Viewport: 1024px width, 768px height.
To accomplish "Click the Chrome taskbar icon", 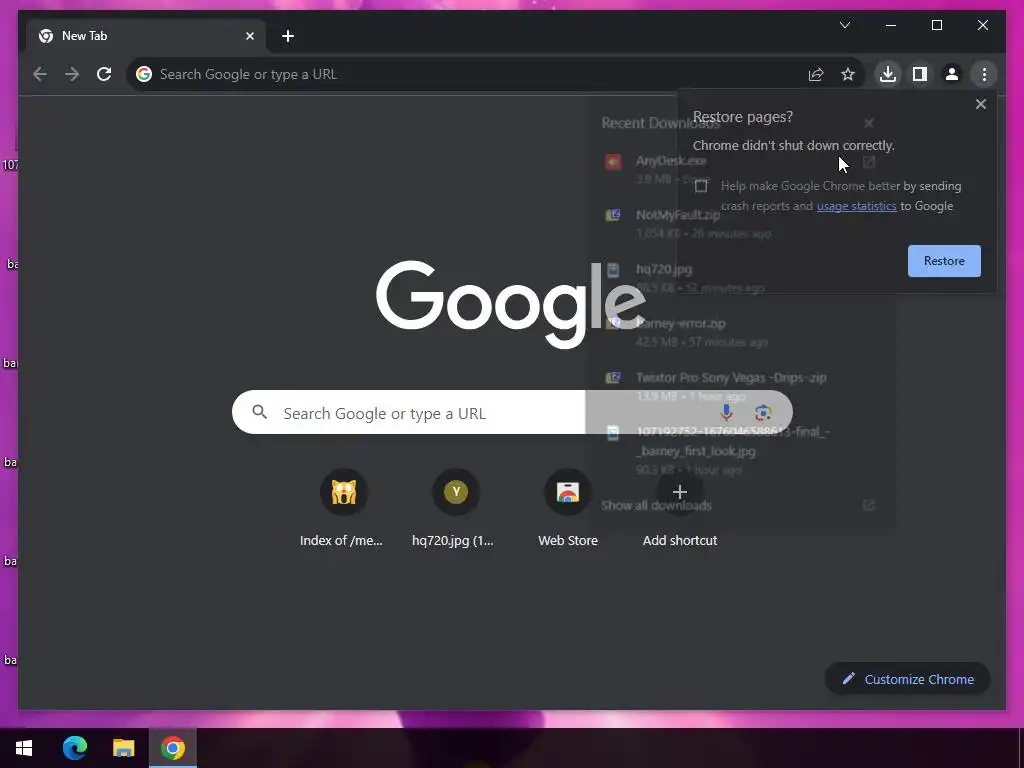I will (172, 748).
